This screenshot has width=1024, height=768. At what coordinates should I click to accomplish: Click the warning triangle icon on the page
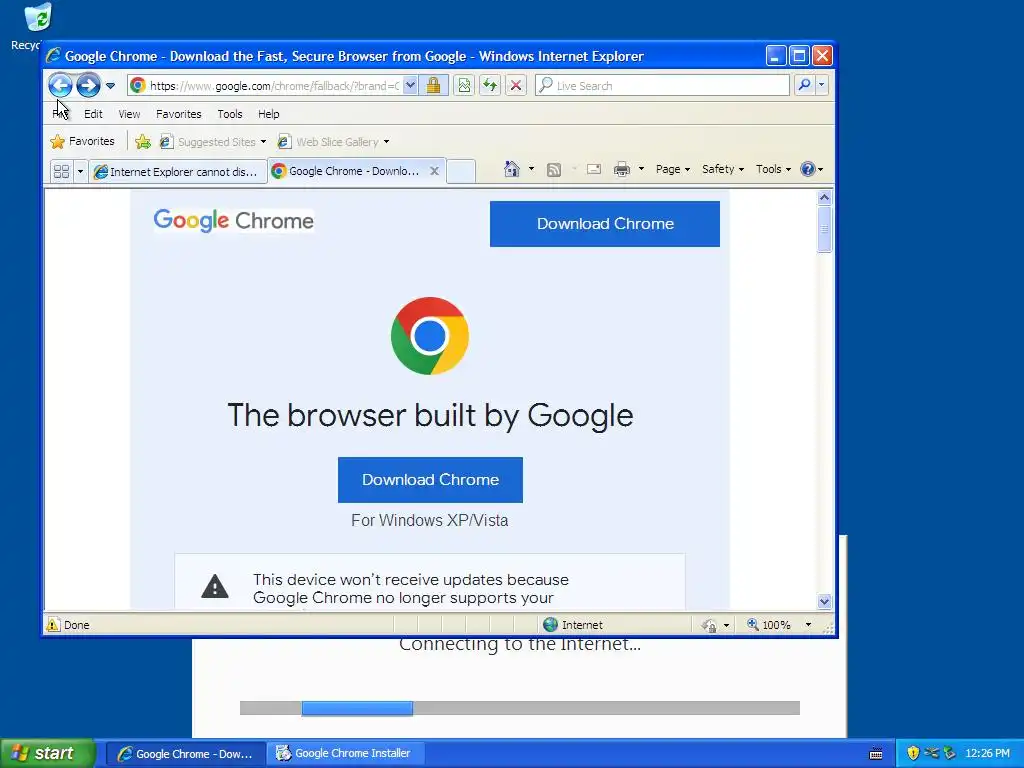215,586
